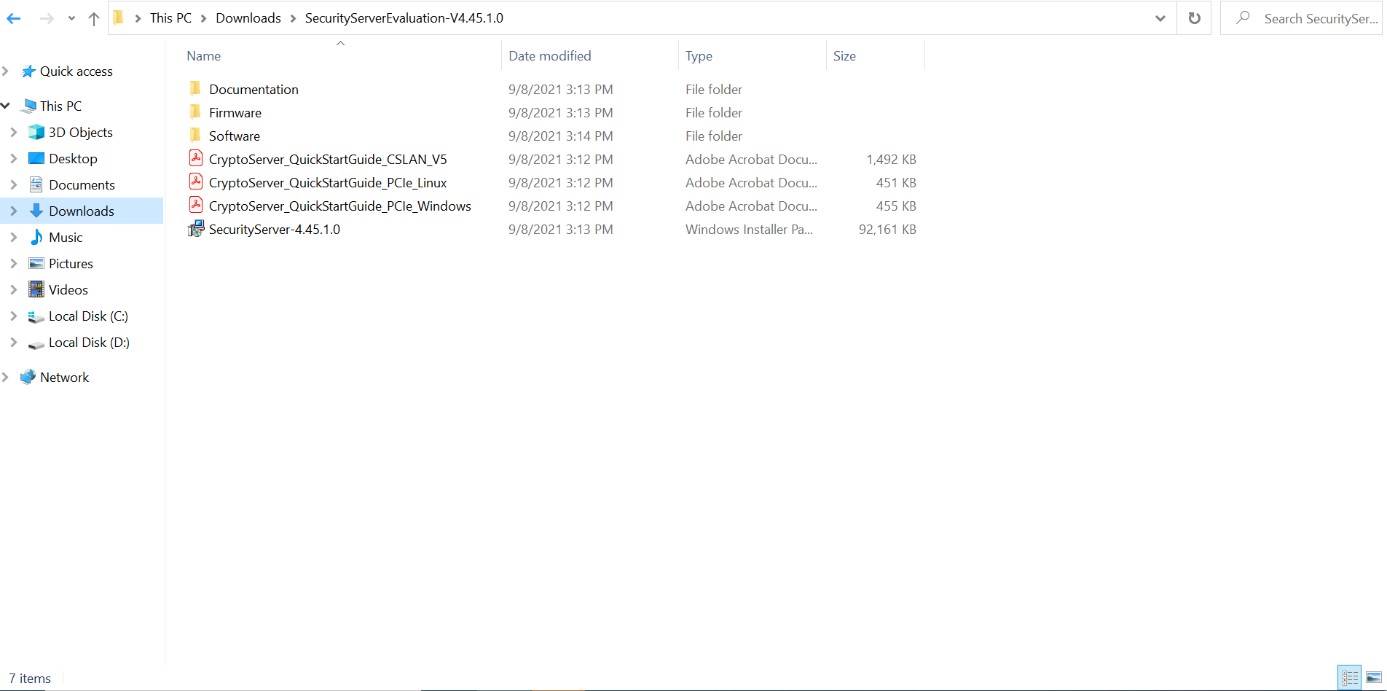Click PDF icon of QuickStartGuide_CSLAN_V5

tap(196, 158)
